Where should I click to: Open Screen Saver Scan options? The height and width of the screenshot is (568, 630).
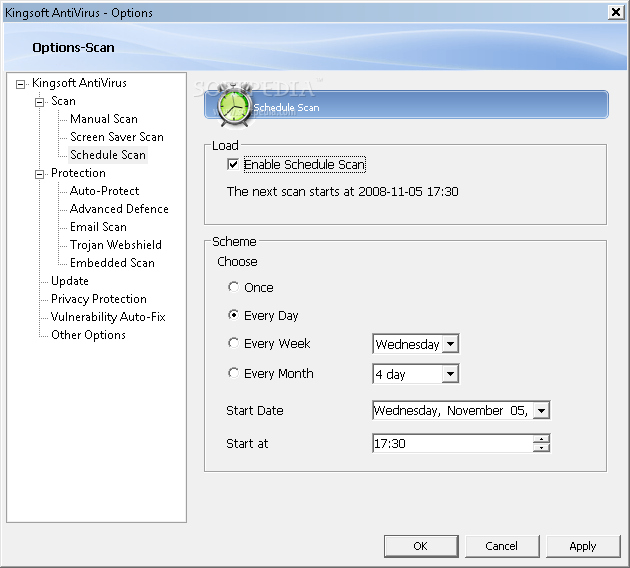click(x=117, y=137)
